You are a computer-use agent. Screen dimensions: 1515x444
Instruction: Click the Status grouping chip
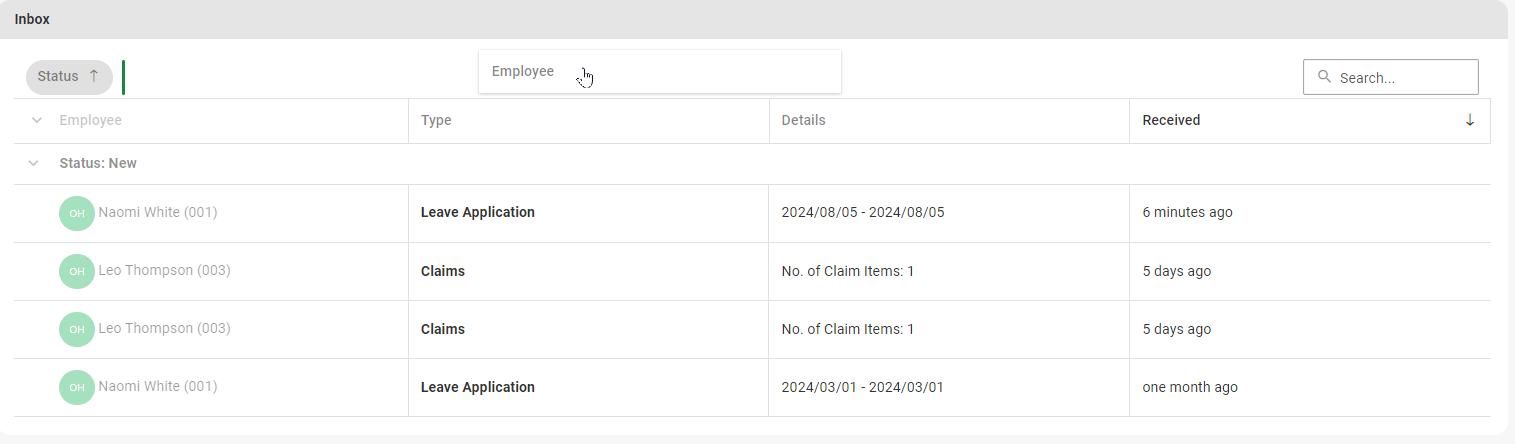click(59, 77)
